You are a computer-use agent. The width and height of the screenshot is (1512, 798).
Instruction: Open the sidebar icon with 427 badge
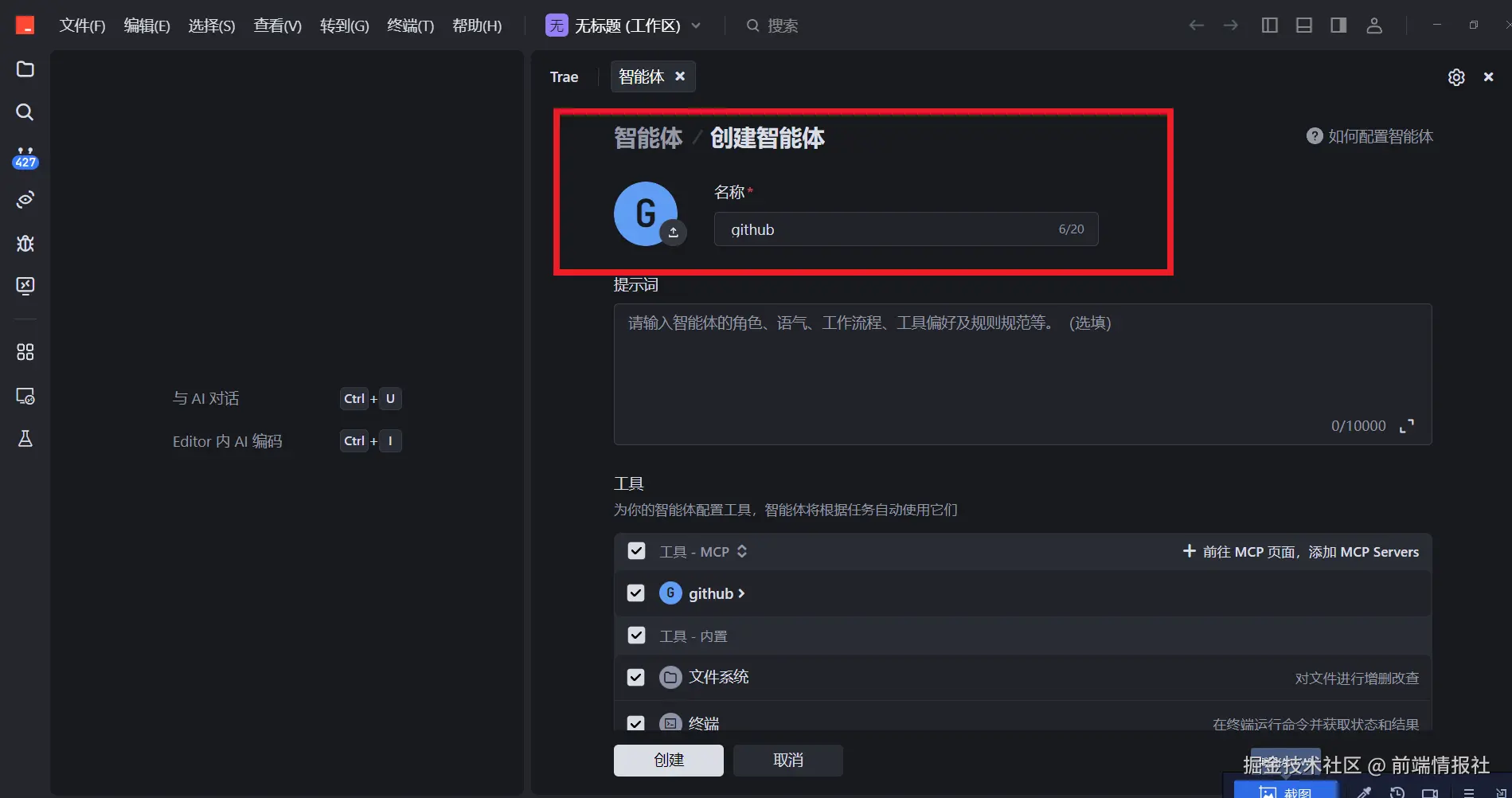click(x=25, y=157)
